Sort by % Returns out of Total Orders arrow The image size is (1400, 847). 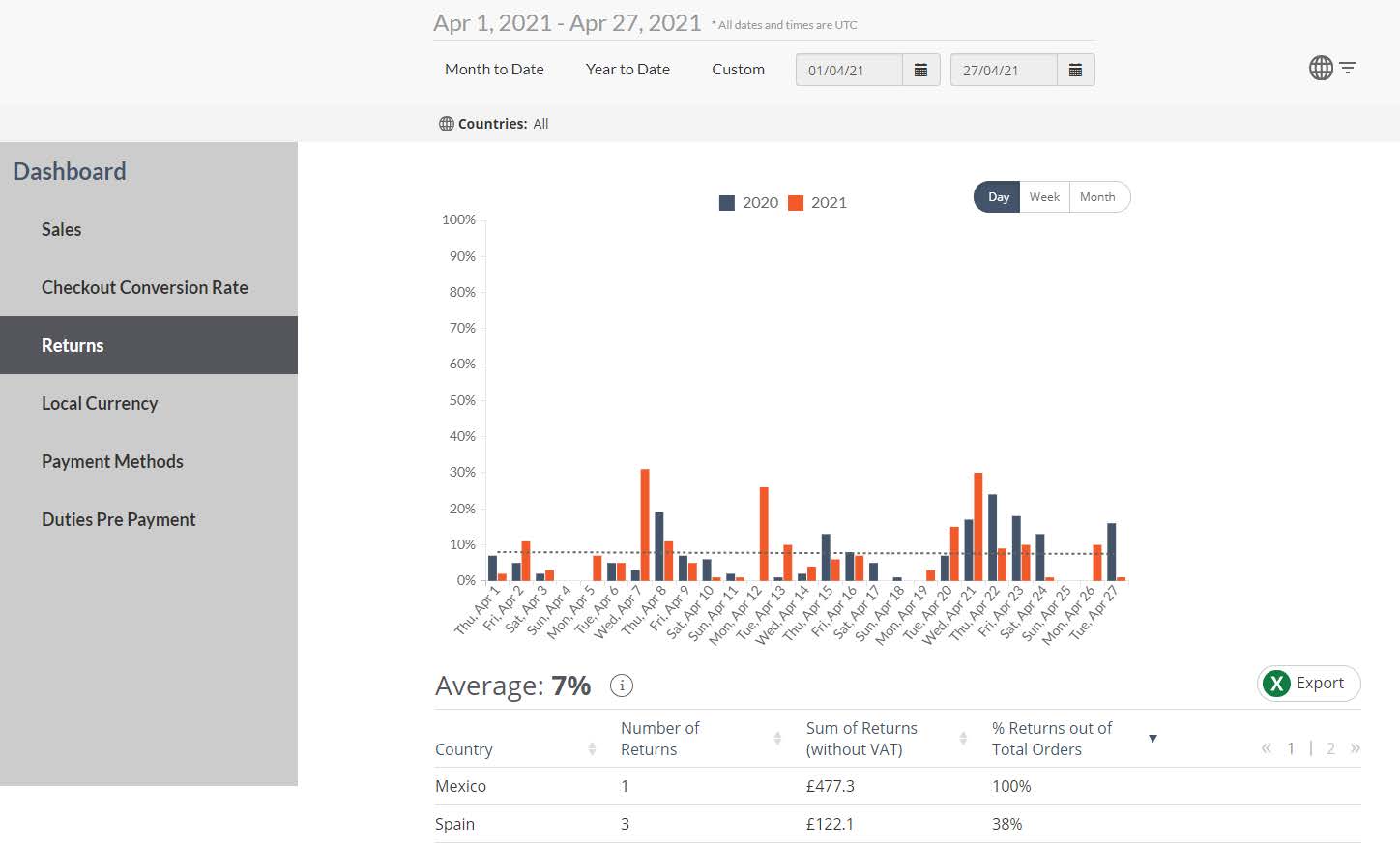(x=1152, y=739)
